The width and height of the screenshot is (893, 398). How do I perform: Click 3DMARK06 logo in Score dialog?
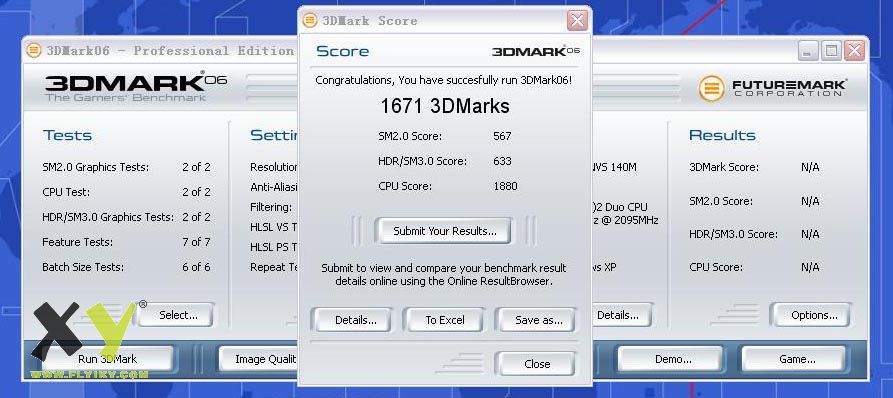click(x=535, y=51)
